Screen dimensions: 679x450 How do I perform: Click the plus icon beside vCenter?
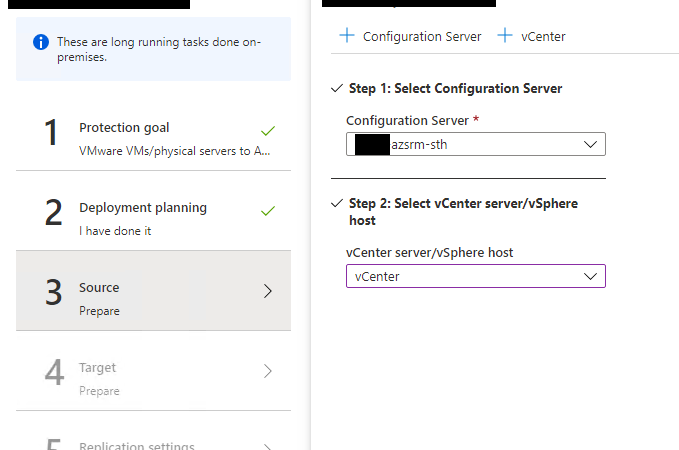click(505, 36)
